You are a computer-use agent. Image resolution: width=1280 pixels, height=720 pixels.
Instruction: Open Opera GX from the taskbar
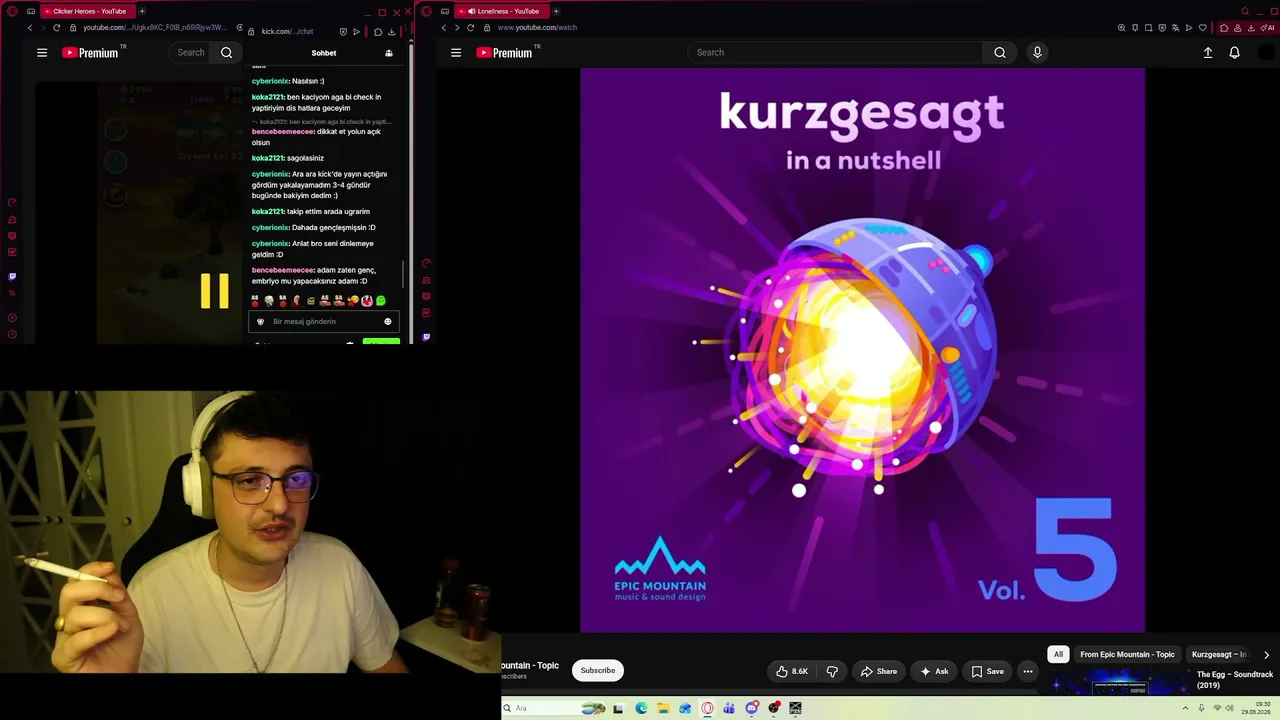[x=707, y=708]
